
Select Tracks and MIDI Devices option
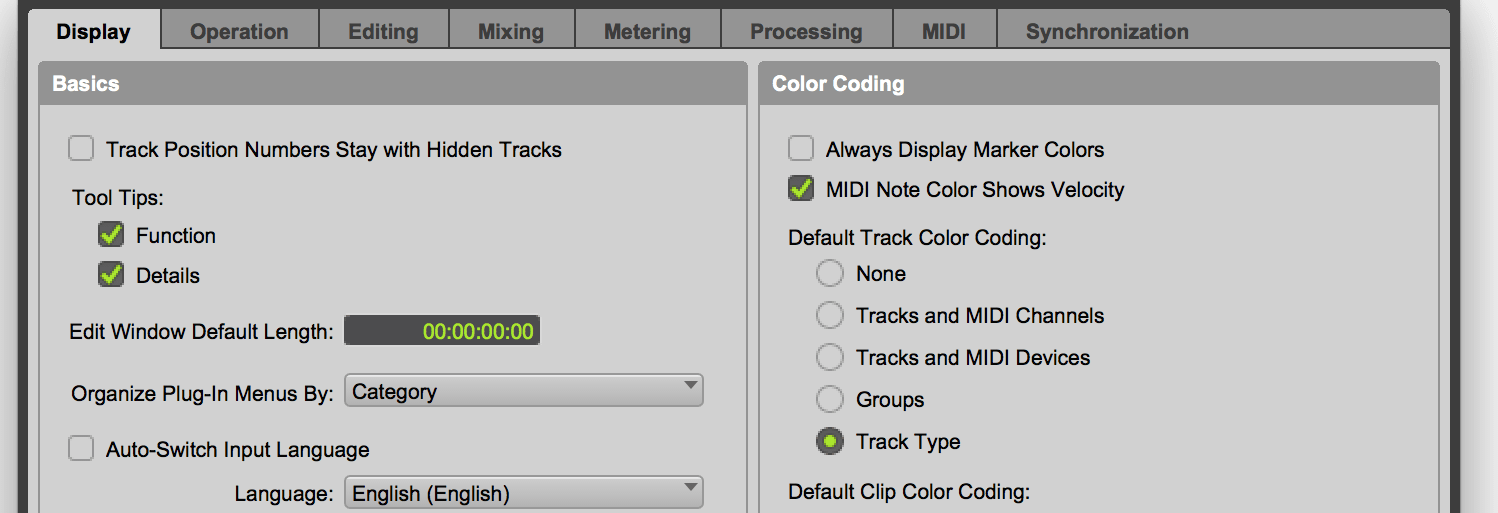coord(830,358)
